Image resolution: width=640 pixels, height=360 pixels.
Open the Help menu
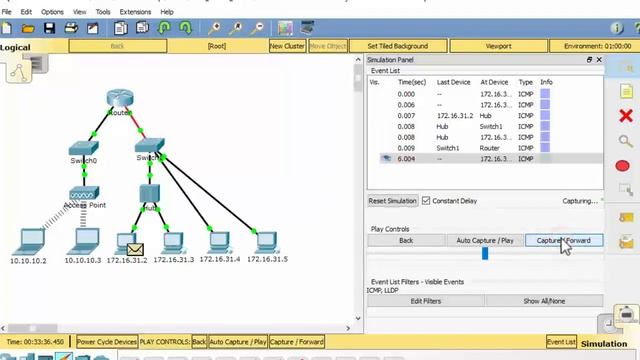(167, 12)
